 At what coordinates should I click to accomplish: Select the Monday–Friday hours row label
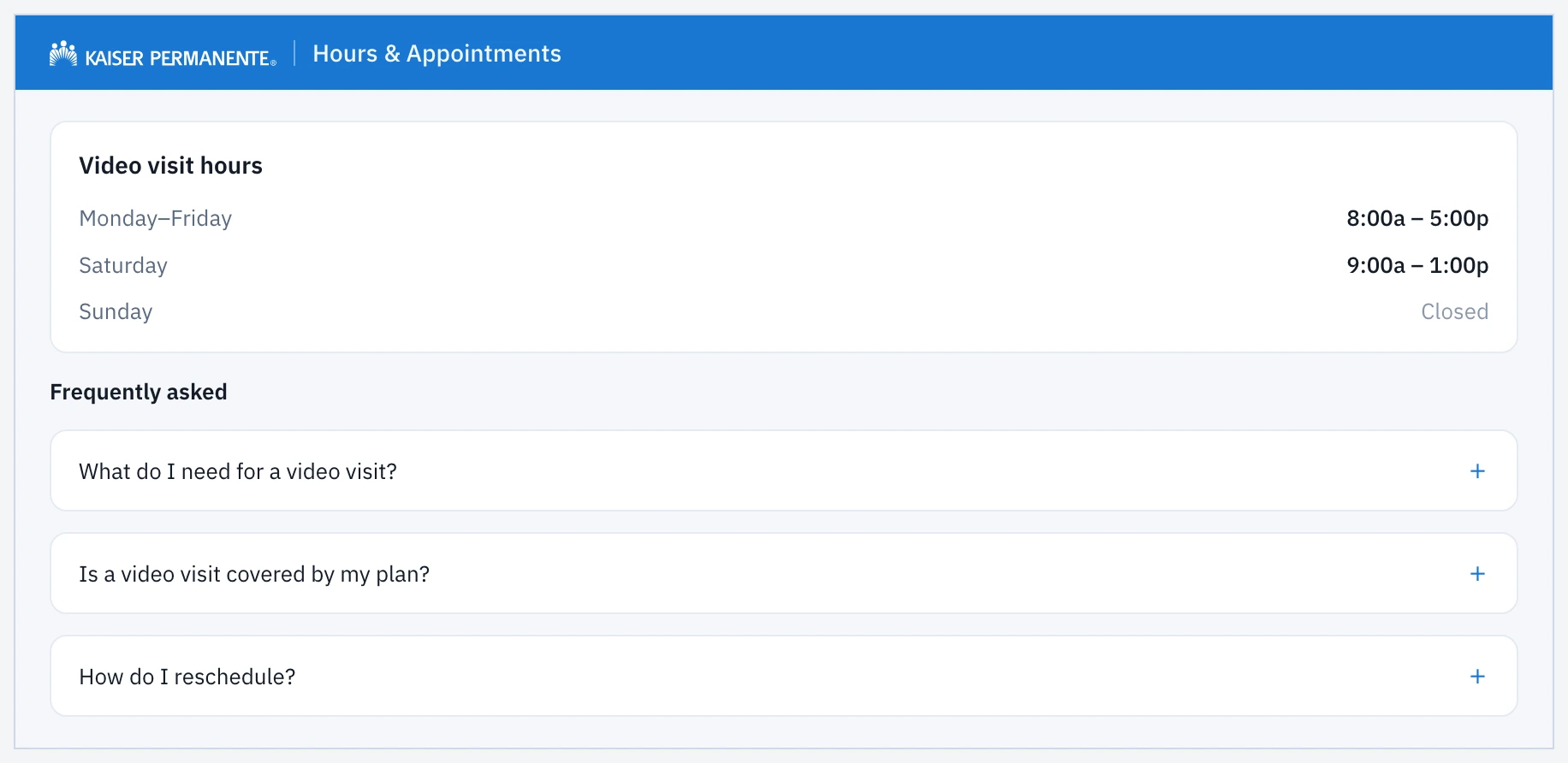click(155, 219)
